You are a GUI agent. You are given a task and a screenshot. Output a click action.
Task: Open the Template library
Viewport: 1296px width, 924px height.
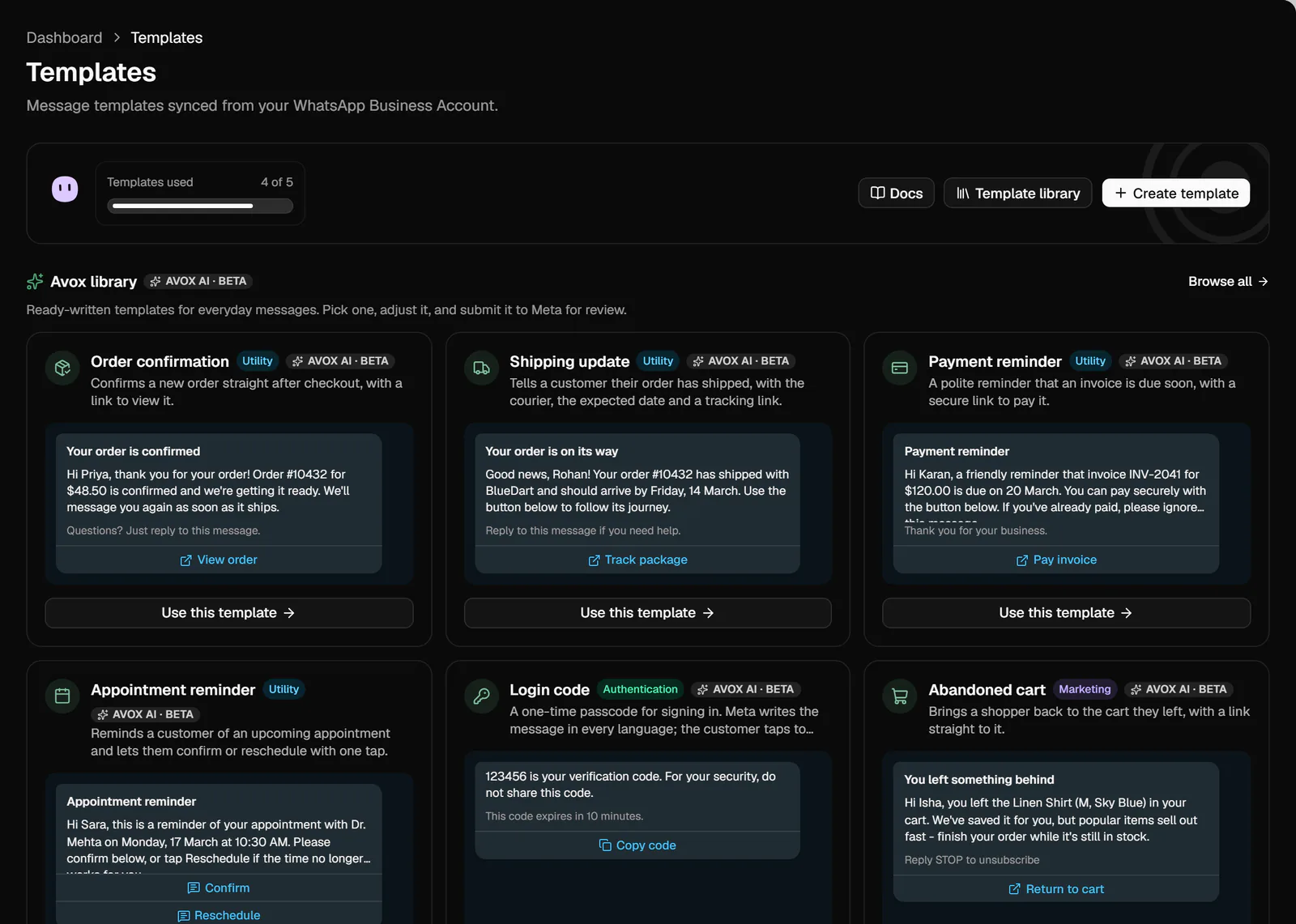(1018, 194)
